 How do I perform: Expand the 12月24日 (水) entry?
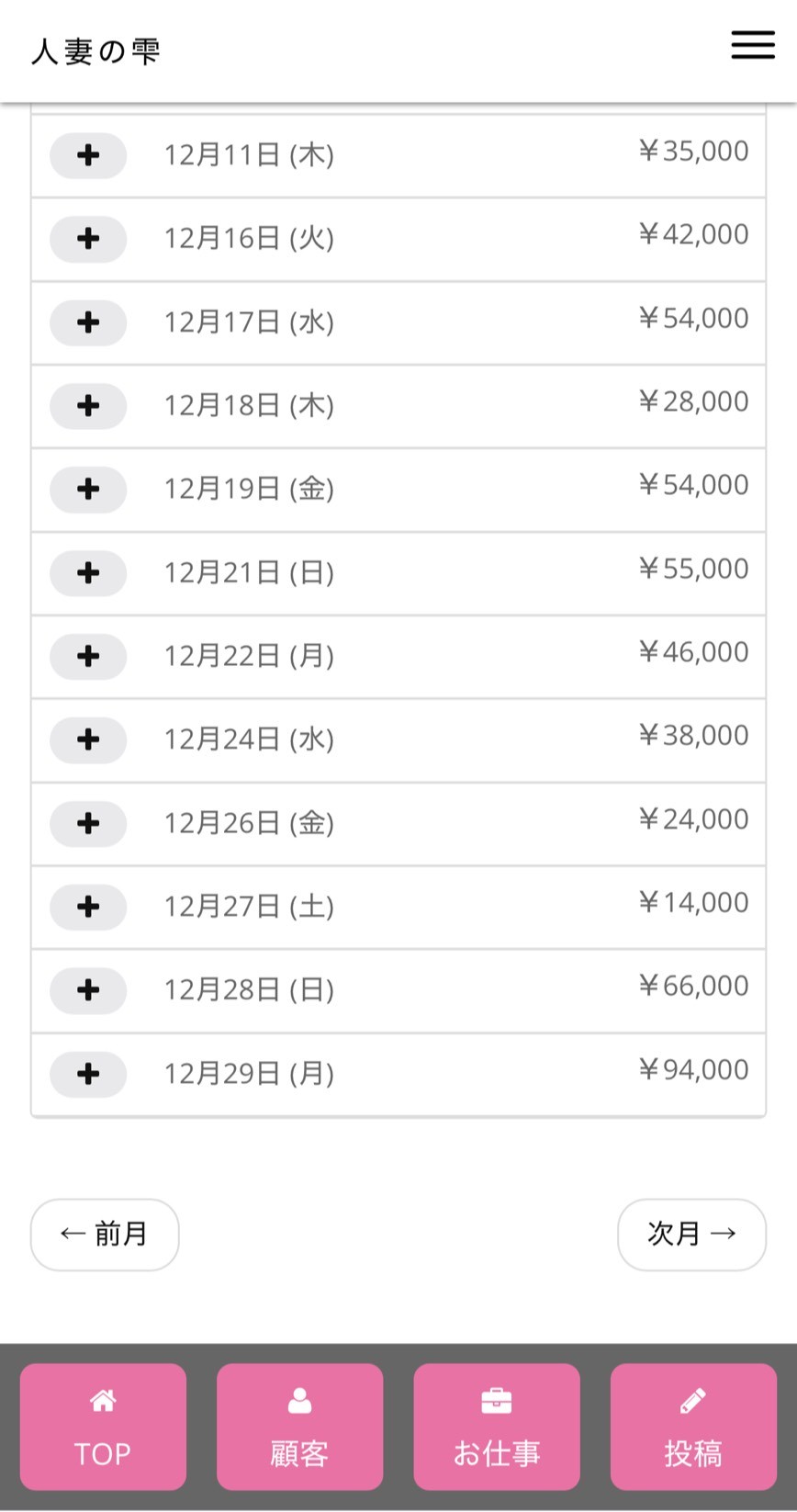tap(88, 739)
